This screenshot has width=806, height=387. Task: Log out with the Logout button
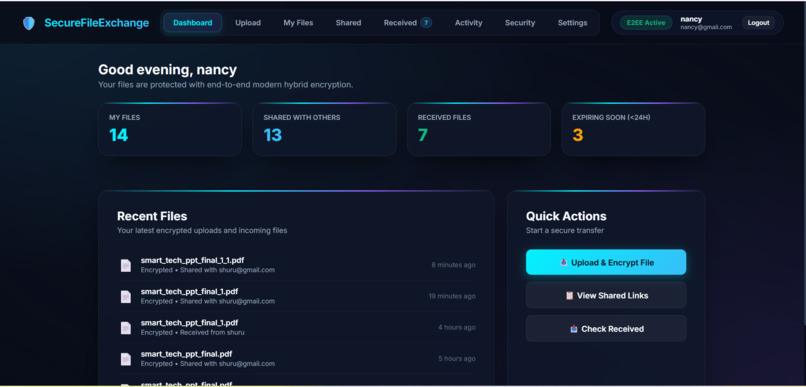tap(758, 23)
